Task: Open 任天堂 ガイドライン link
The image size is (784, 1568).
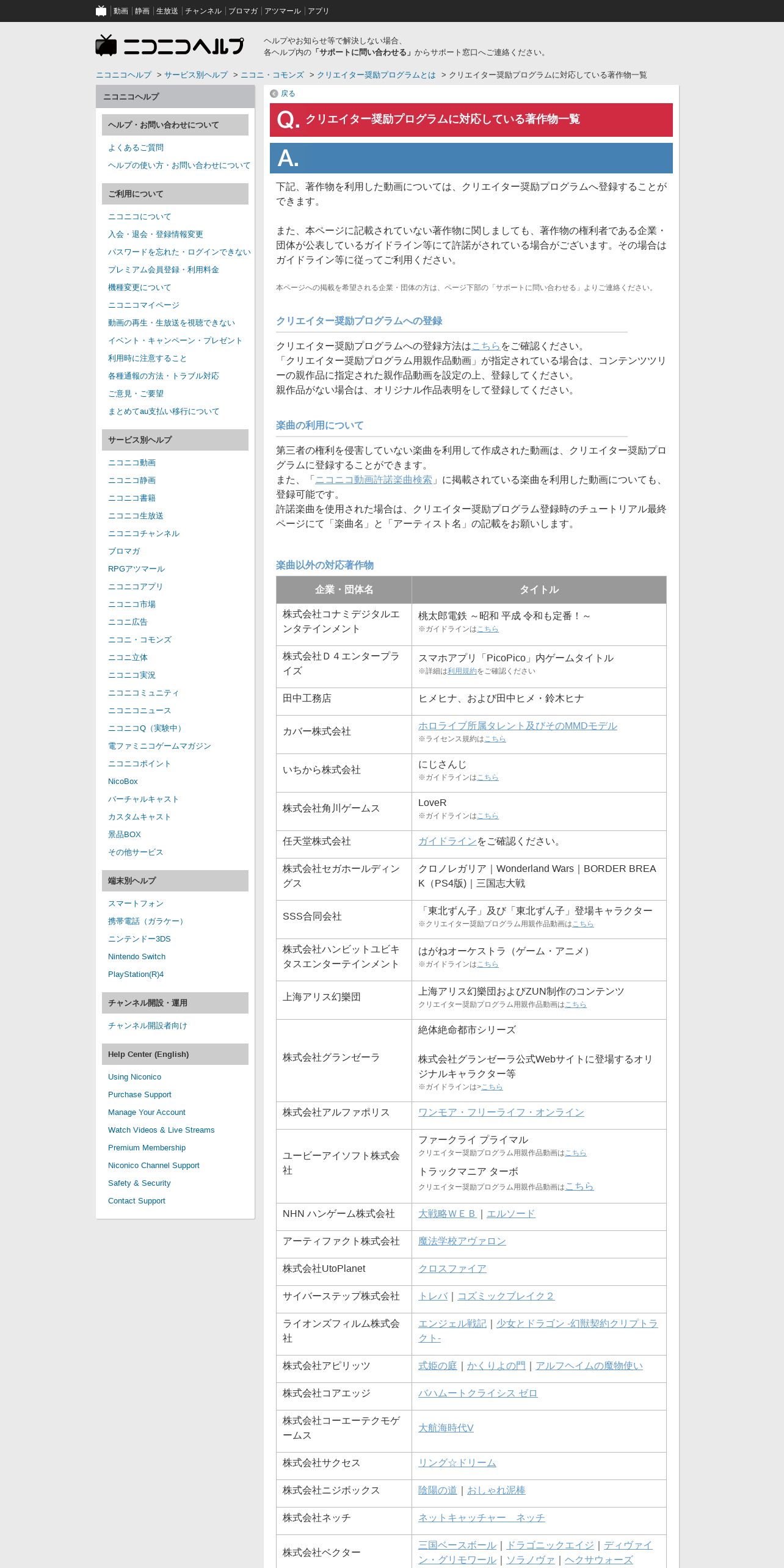Action: click(x=448, y=841)
